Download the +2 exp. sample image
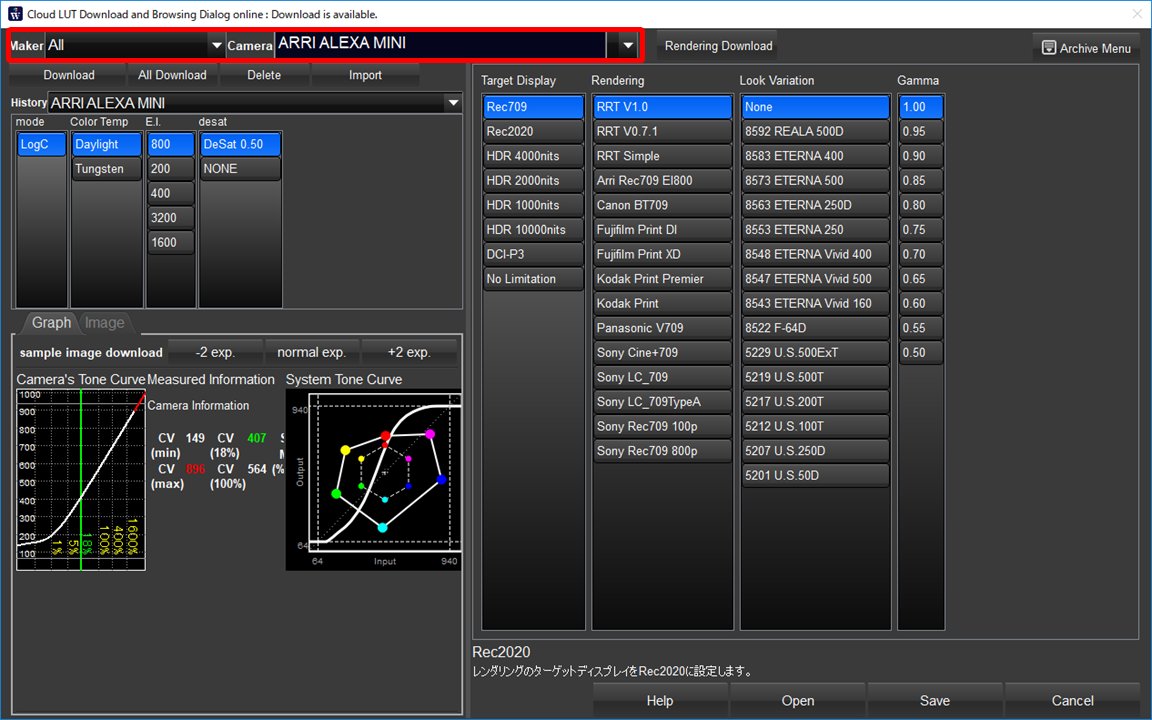The height and width of the screenshot is (720, 1152). point(408,352)
